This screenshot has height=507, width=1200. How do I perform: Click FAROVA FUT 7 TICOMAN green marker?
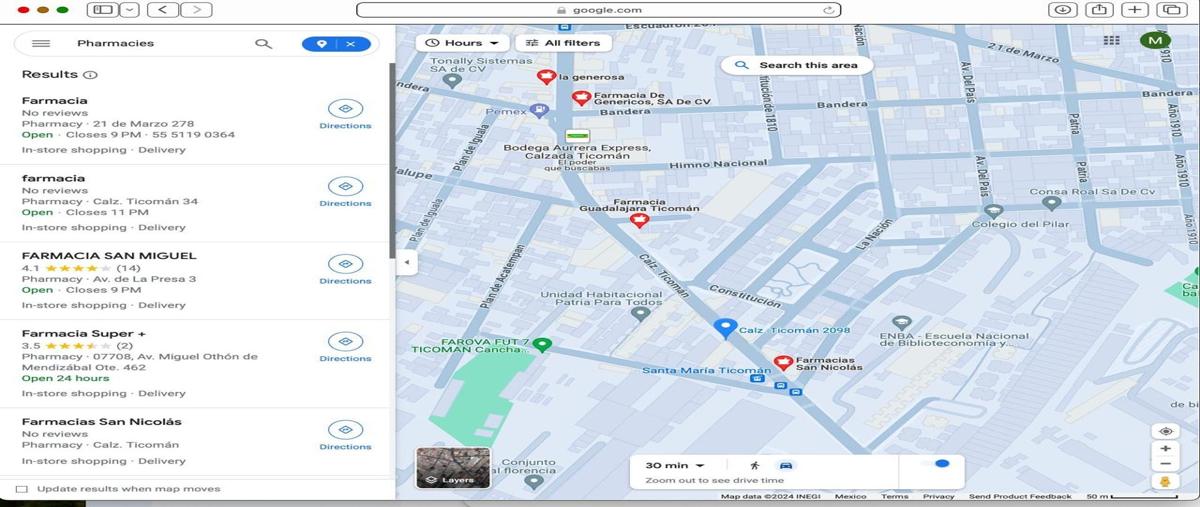point(542,345)
